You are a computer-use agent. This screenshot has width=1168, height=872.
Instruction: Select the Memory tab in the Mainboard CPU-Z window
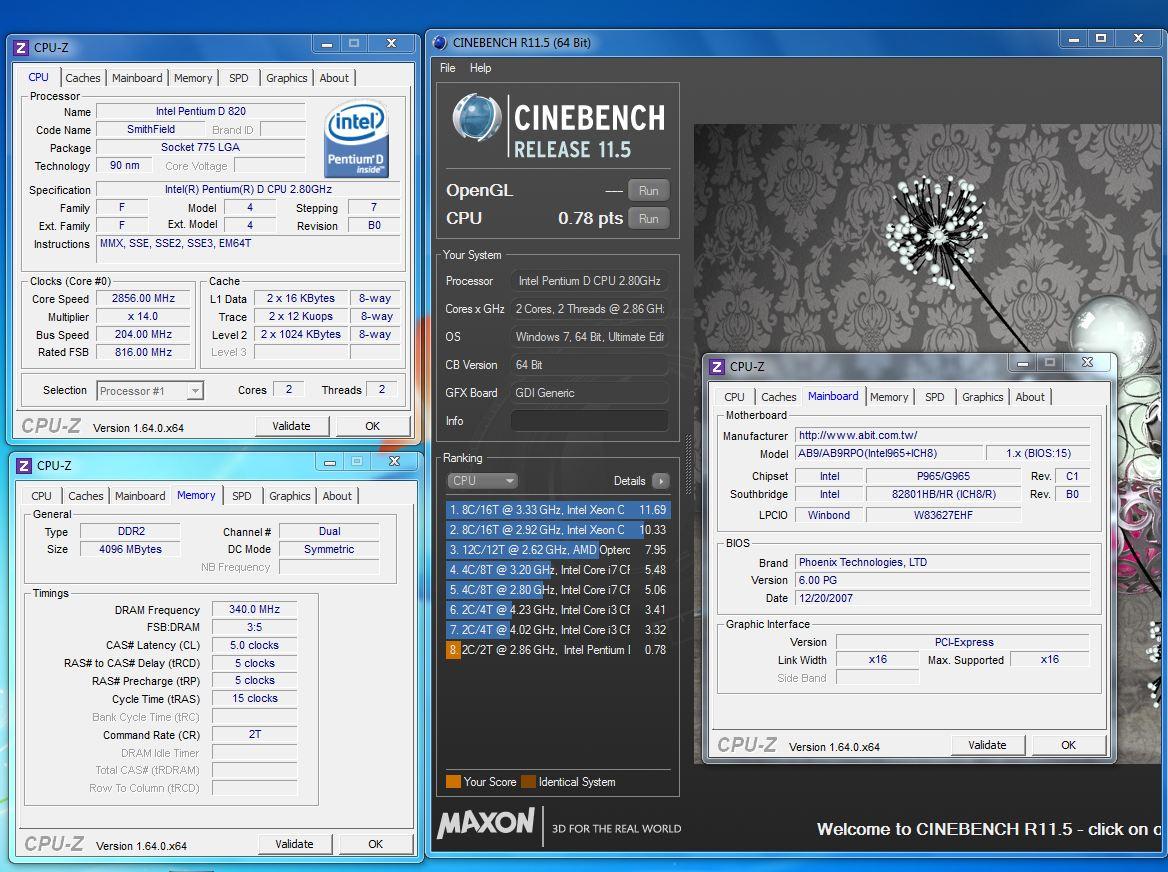tap(889, 397)
